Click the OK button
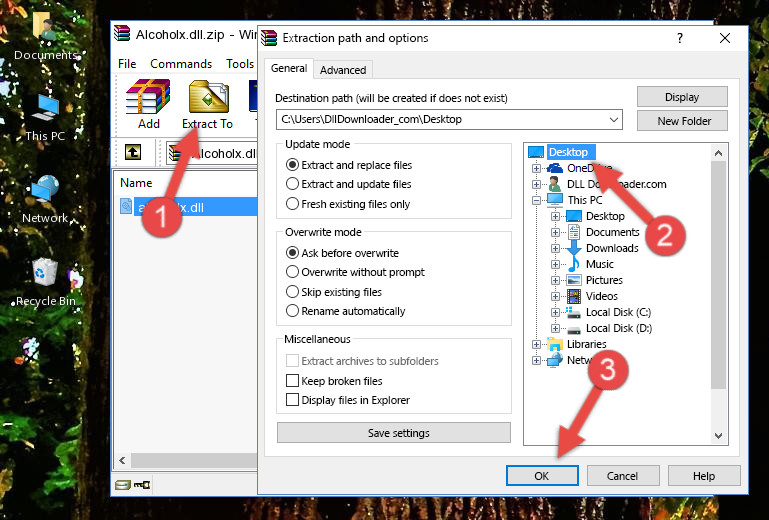 click(x=542, y=476)
